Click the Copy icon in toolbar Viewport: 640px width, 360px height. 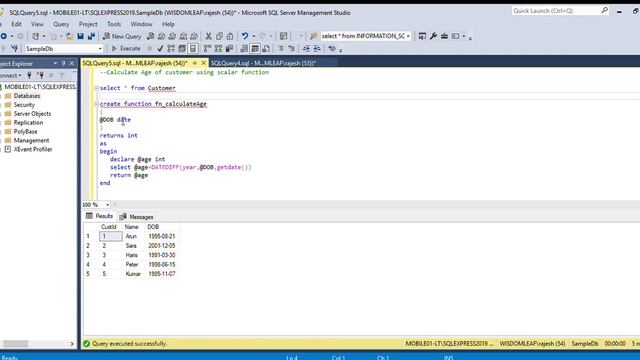[219, 36]
